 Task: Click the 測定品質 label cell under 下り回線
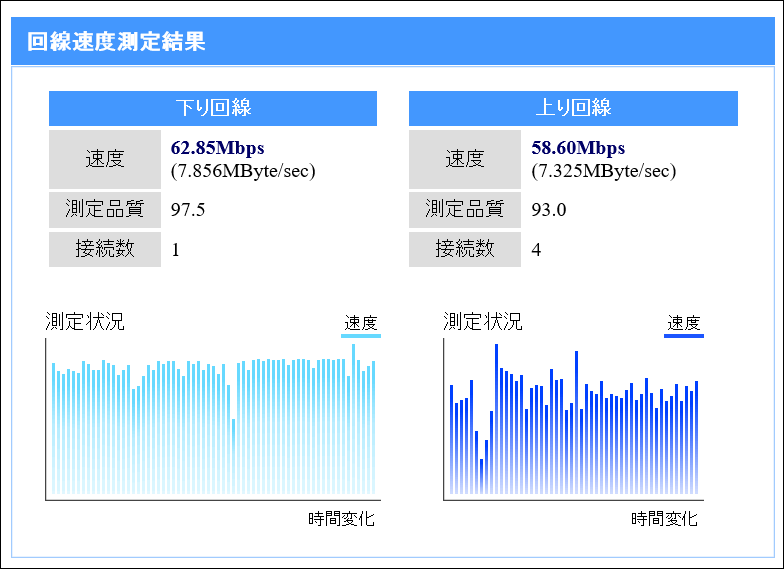(x=104, y=210)
